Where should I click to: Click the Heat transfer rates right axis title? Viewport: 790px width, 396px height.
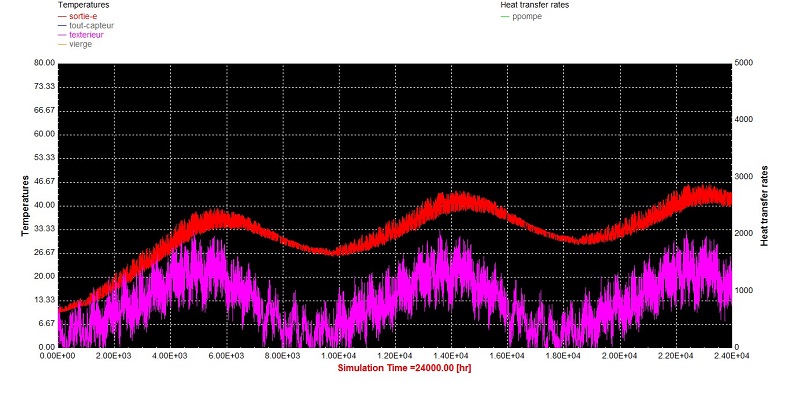[764, 206]
